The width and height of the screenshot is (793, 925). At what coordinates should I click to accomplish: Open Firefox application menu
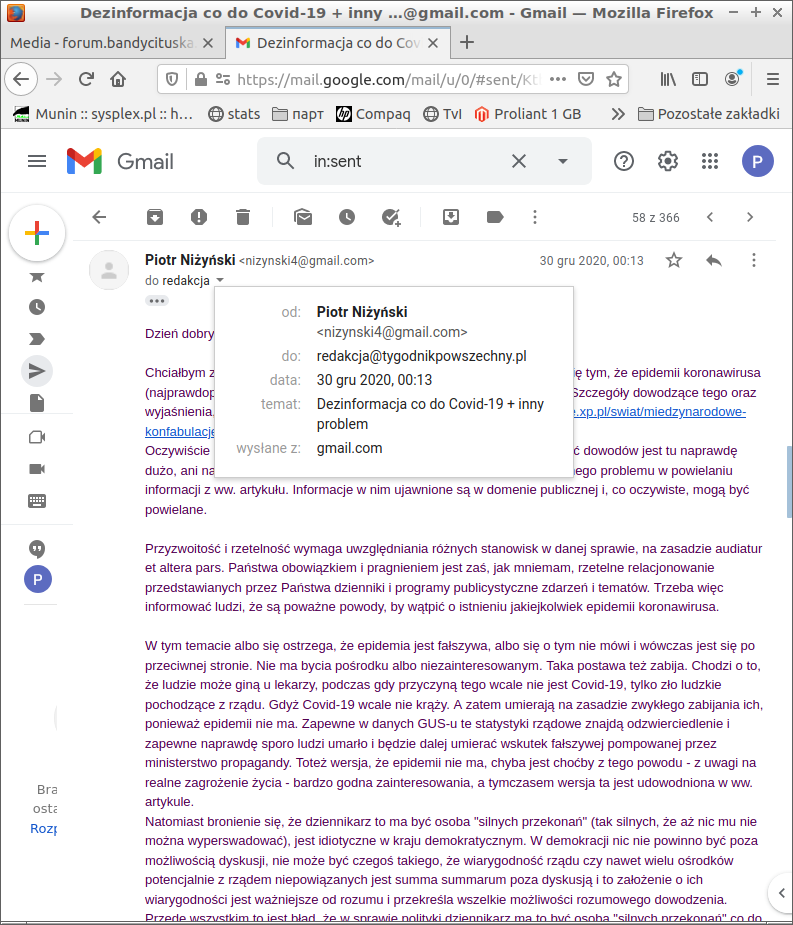coord(773,79)
